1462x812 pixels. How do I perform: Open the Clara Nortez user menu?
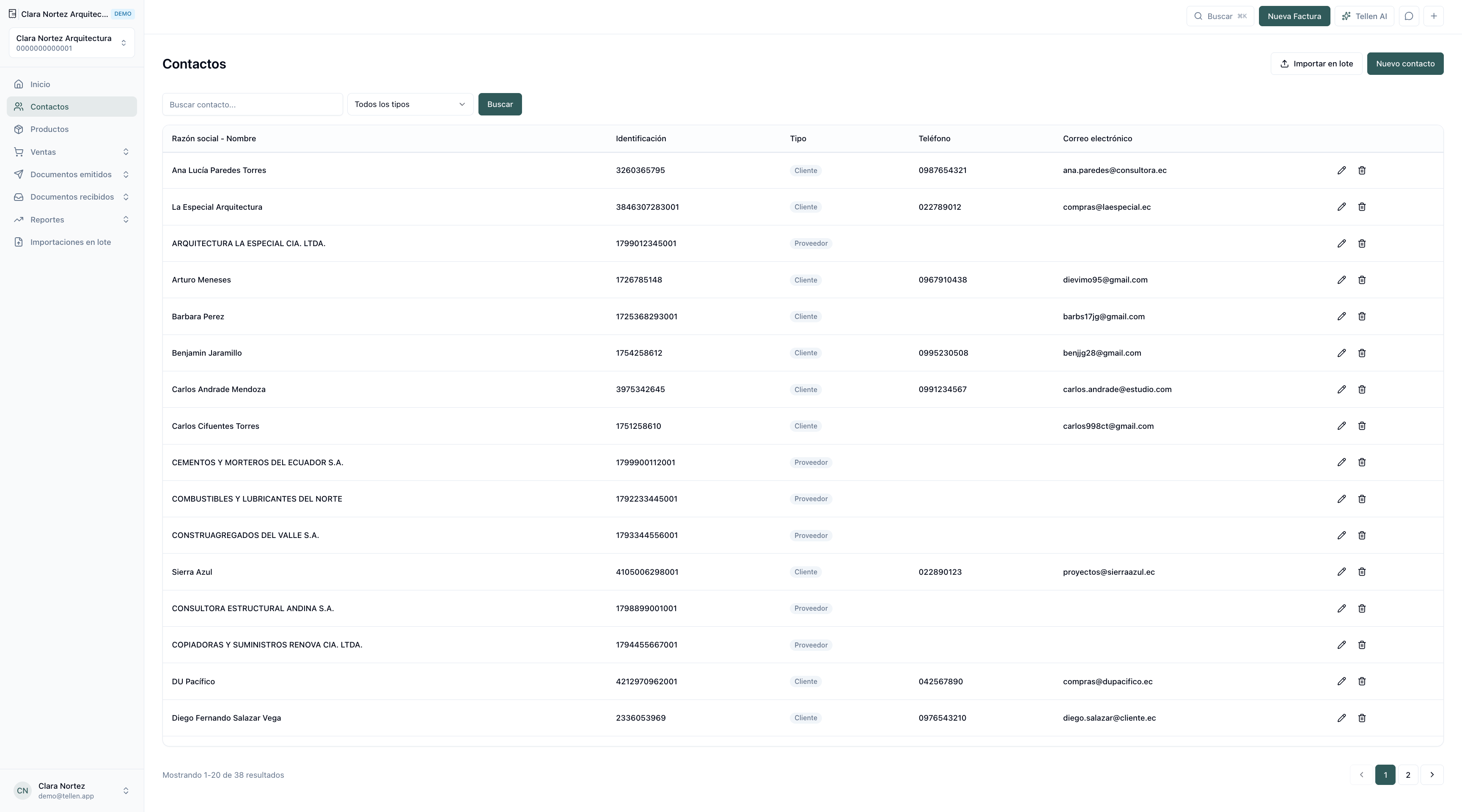(x=71, y=790)
